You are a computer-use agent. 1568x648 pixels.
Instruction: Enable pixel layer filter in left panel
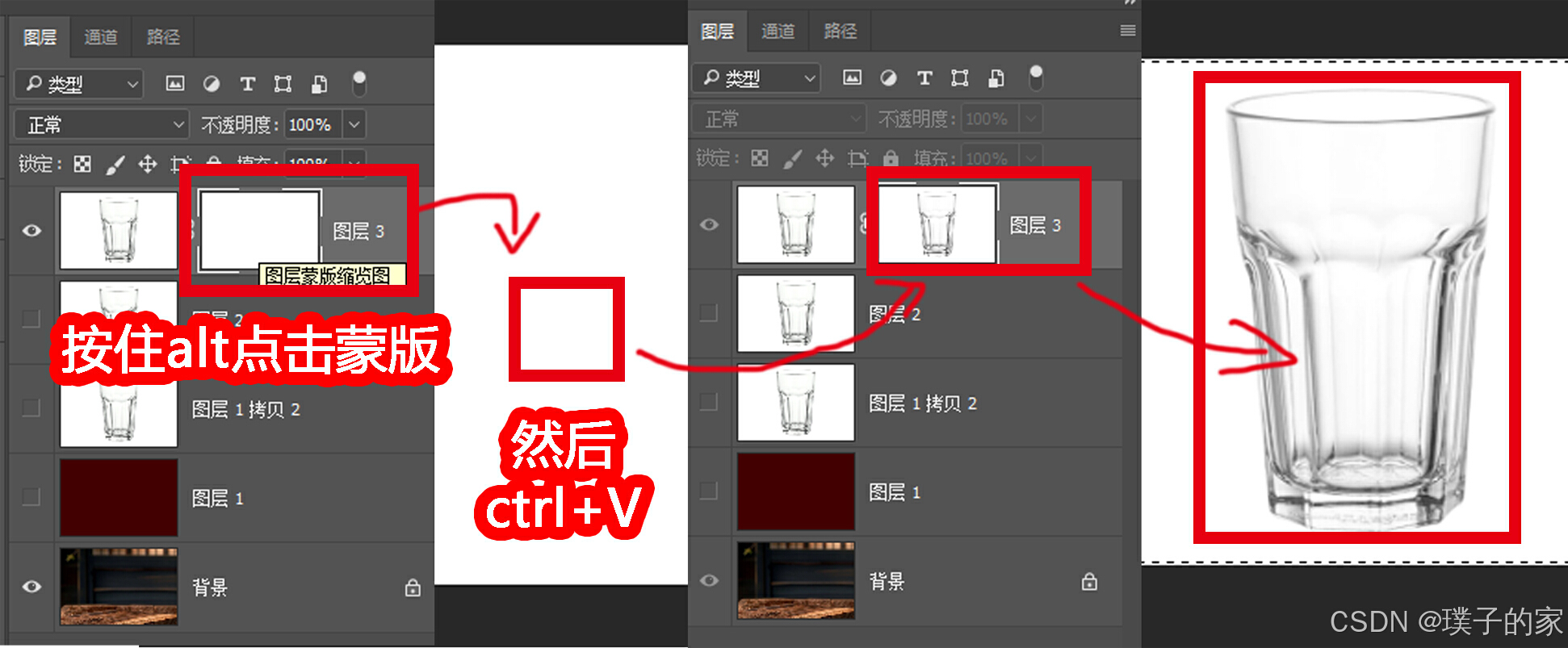point(175,83)
